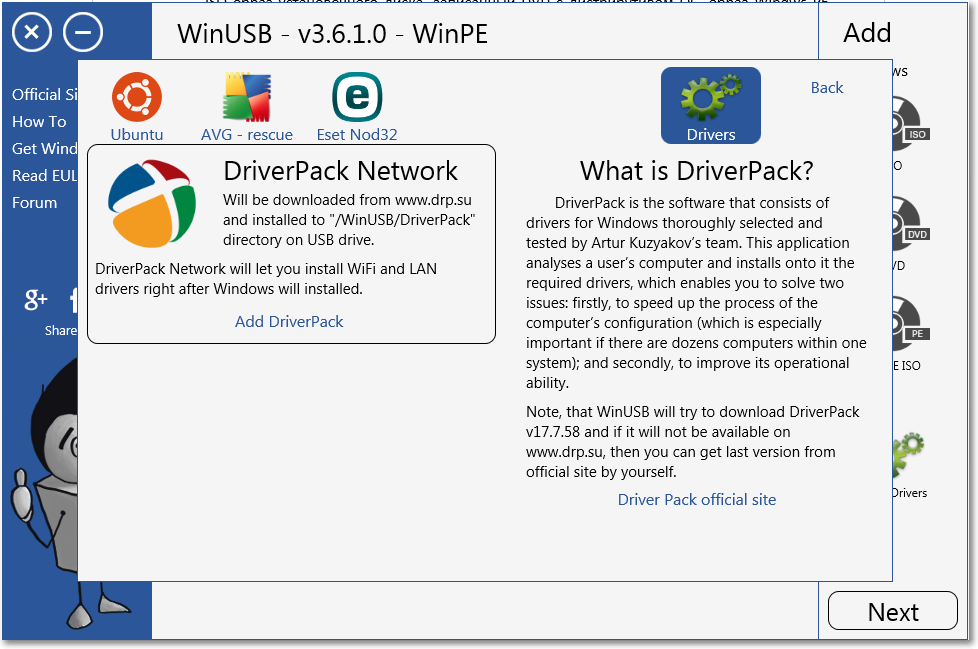Pick the Eset Nod32 icon

tap(357, 97)
